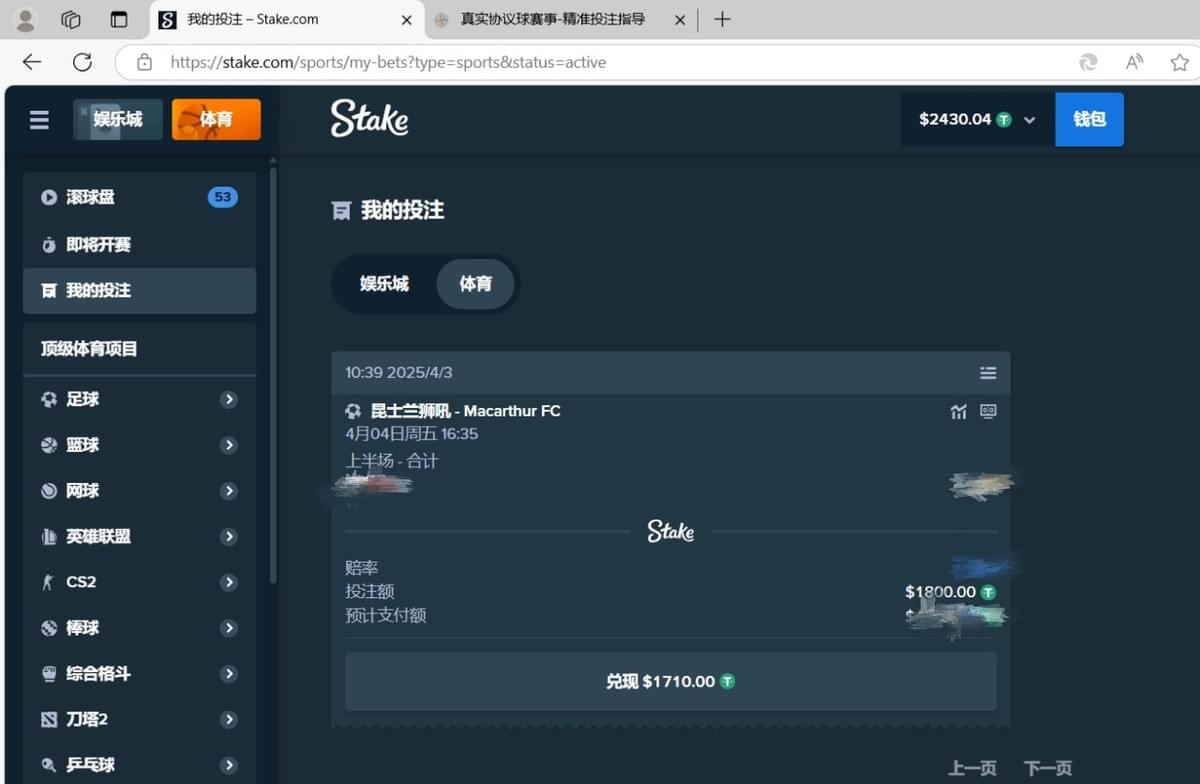The width and height of the screenshot is (1200, 784).
Task: Close the 我的投注 Stake.com tab
Action: tap(406, 20)
